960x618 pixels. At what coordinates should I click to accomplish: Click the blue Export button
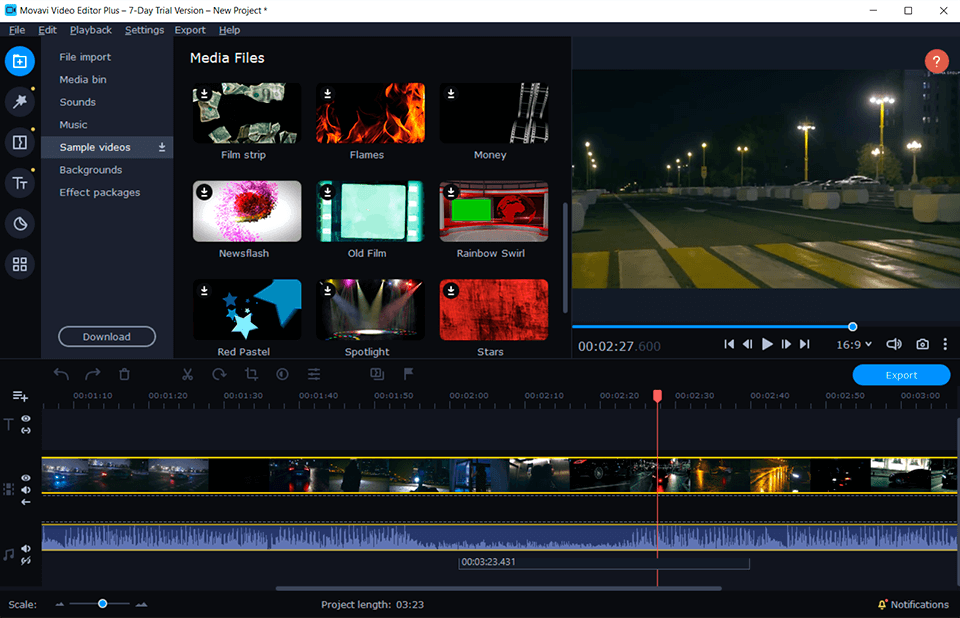899,374
